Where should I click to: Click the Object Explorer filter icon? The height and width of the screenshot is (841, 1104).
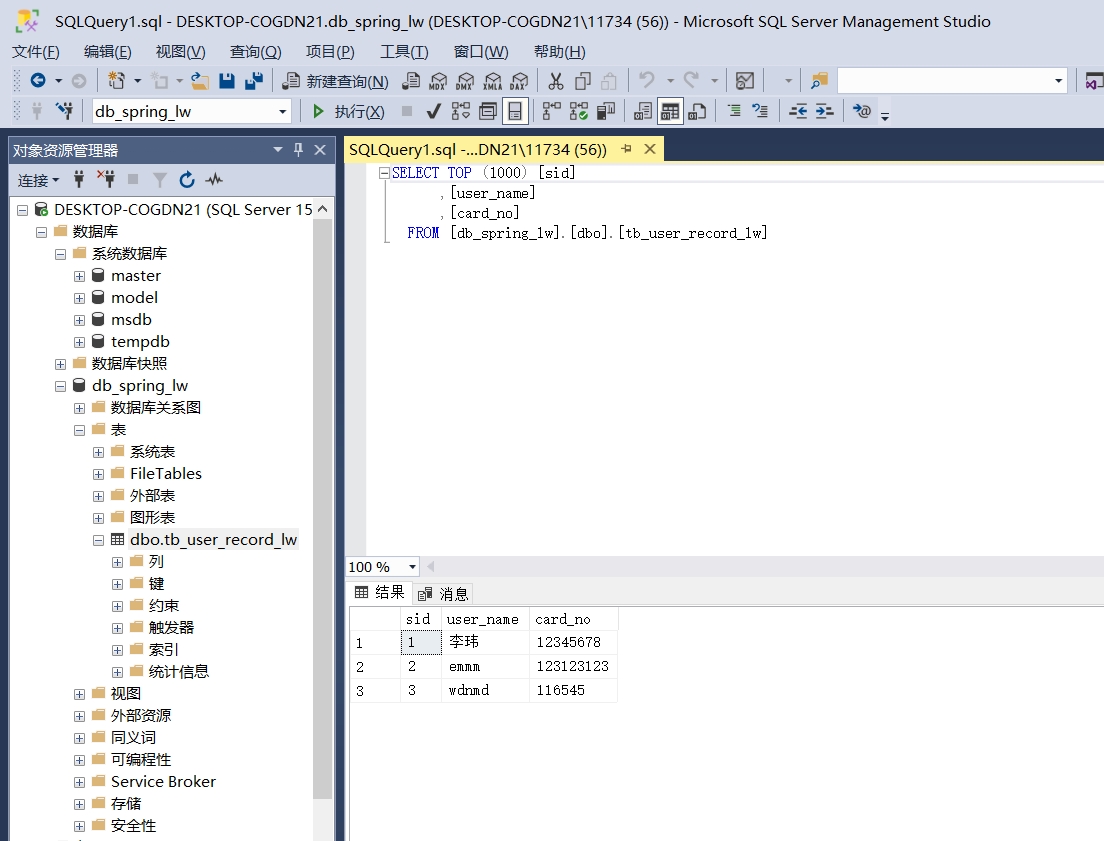[x=160, y=180]
